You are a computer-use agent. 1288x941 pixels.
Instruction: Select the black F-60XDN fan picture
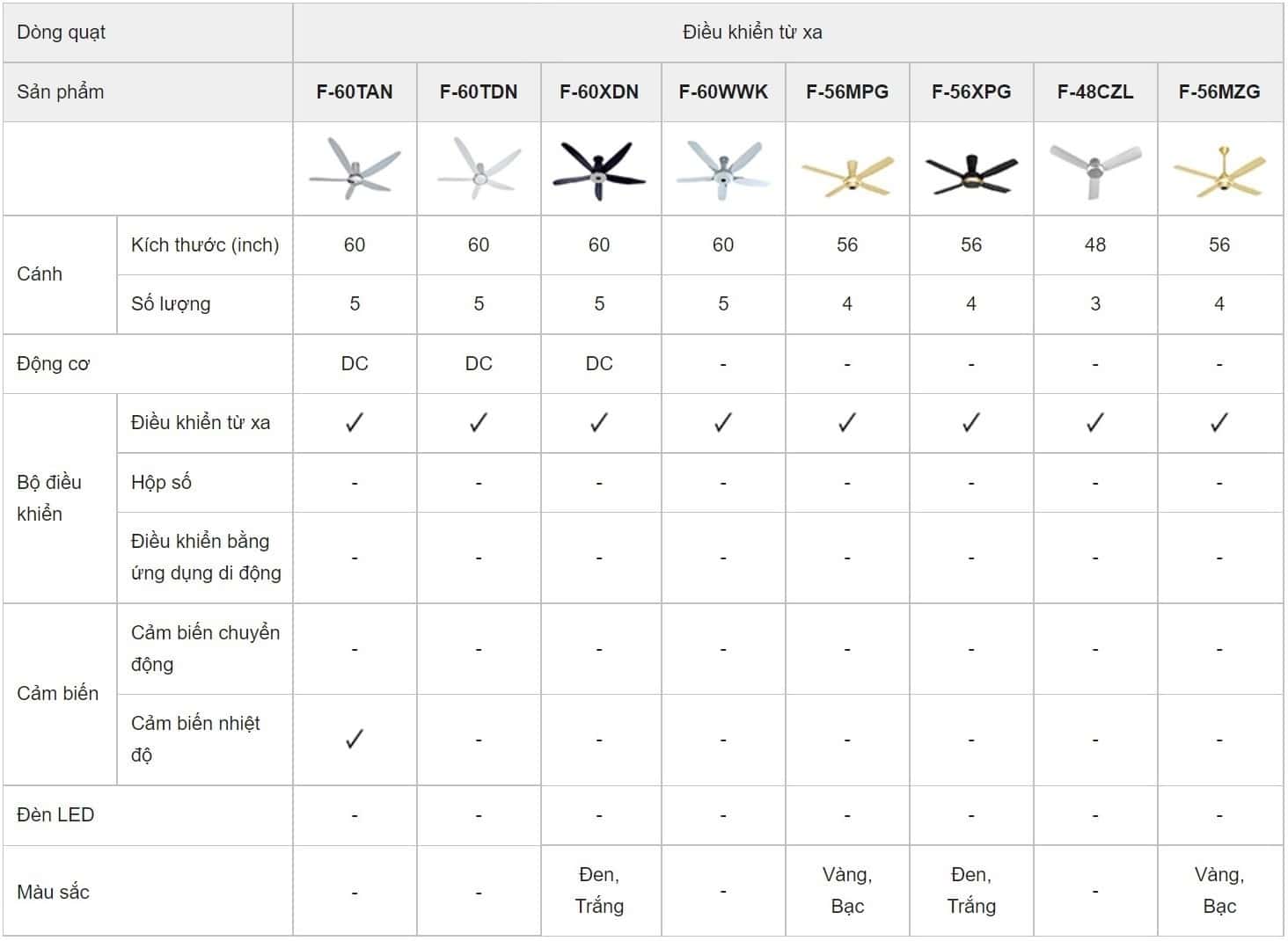pyautogui.click(x=599, y=168)
